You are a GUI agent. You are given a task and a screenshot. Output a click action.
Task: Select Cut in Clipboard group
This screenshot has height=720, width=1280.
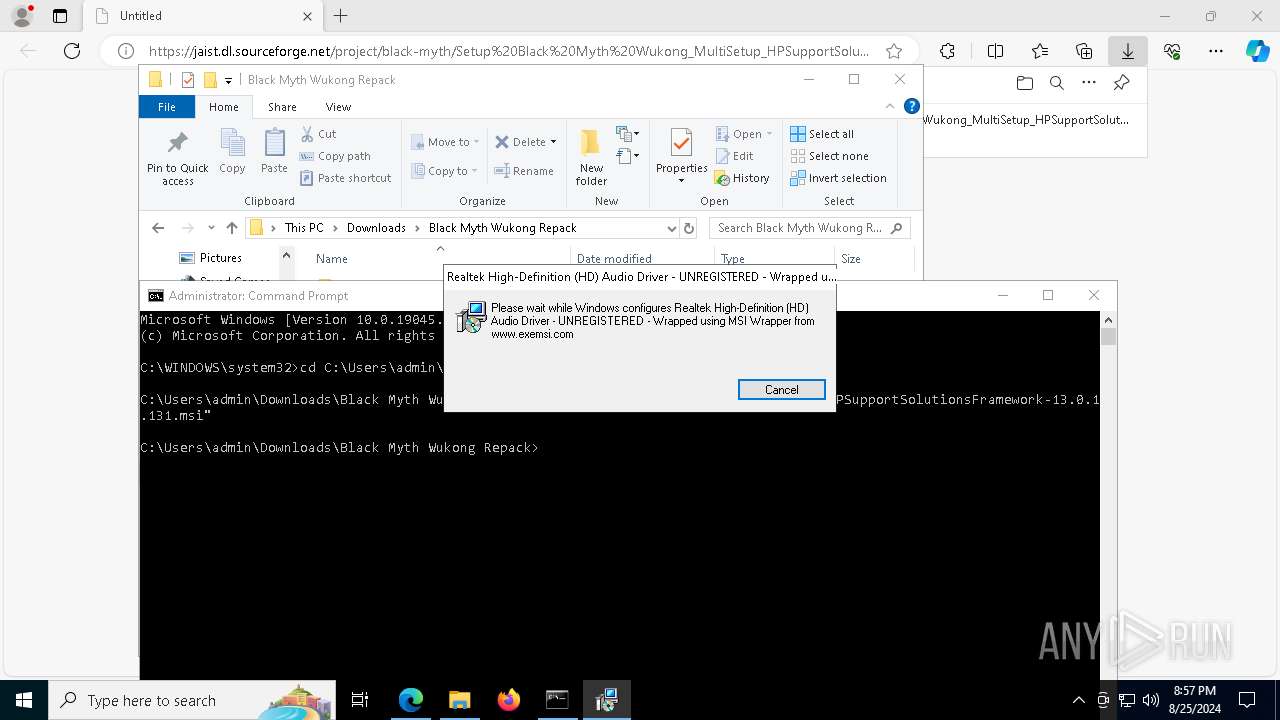coord(318,134)
